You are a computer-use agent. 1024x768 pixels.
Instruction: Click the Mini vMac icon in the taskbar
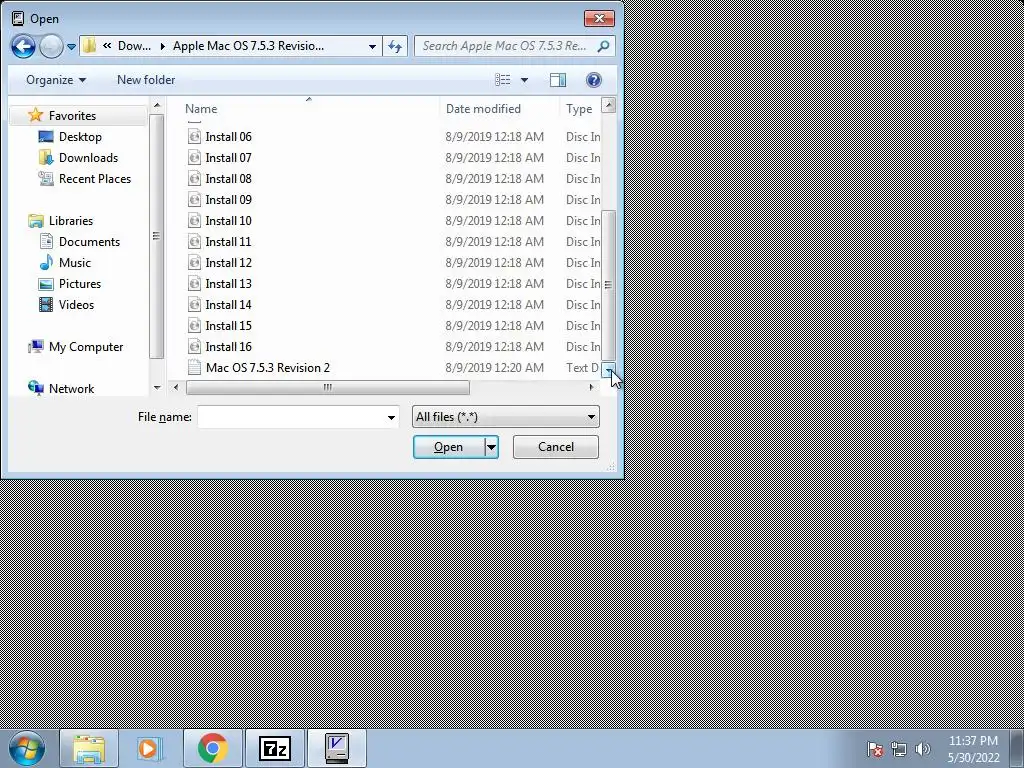click(336, 748)
